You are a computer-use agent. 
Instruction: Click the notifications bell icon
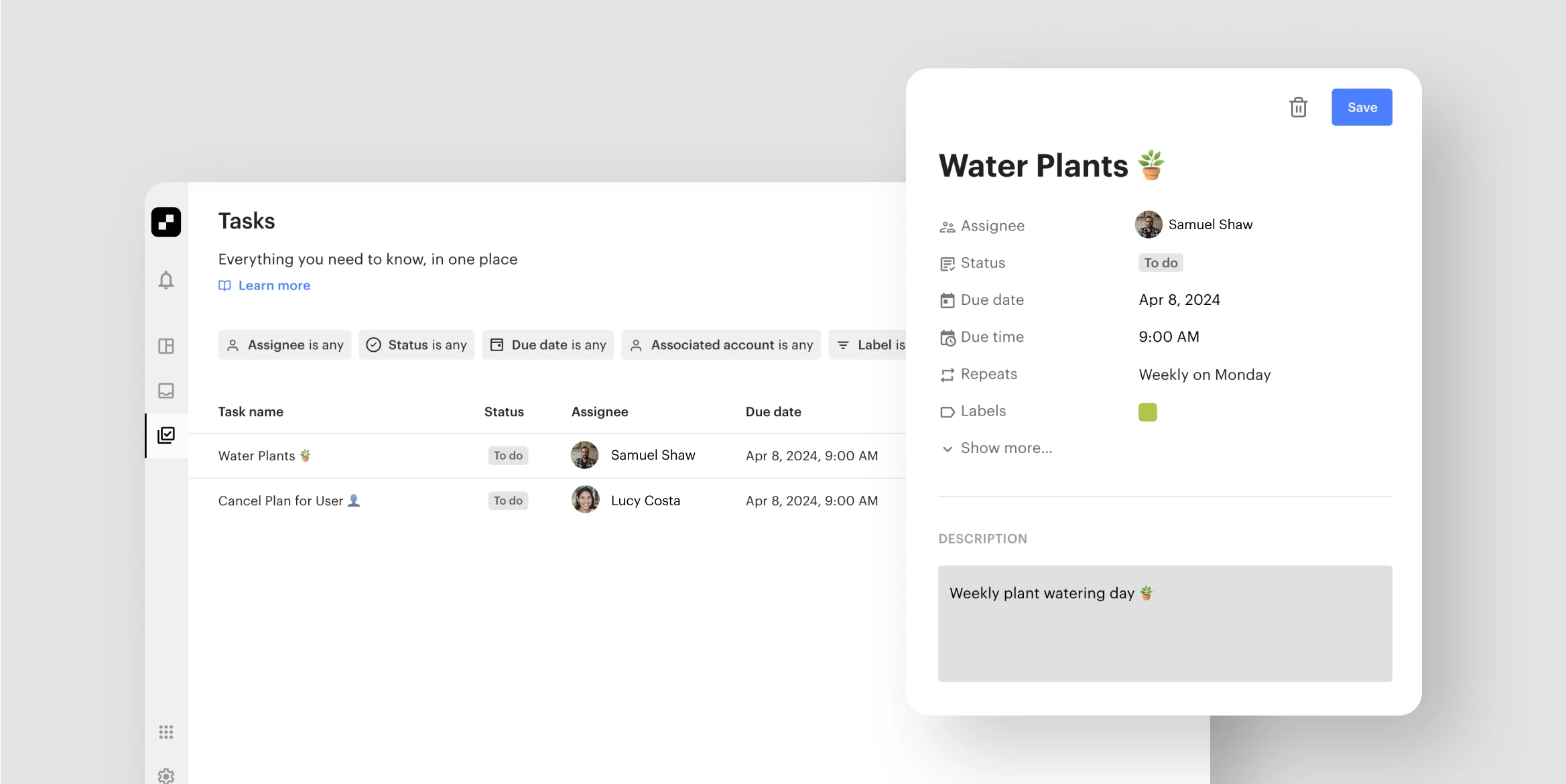[x=166, y=280]
